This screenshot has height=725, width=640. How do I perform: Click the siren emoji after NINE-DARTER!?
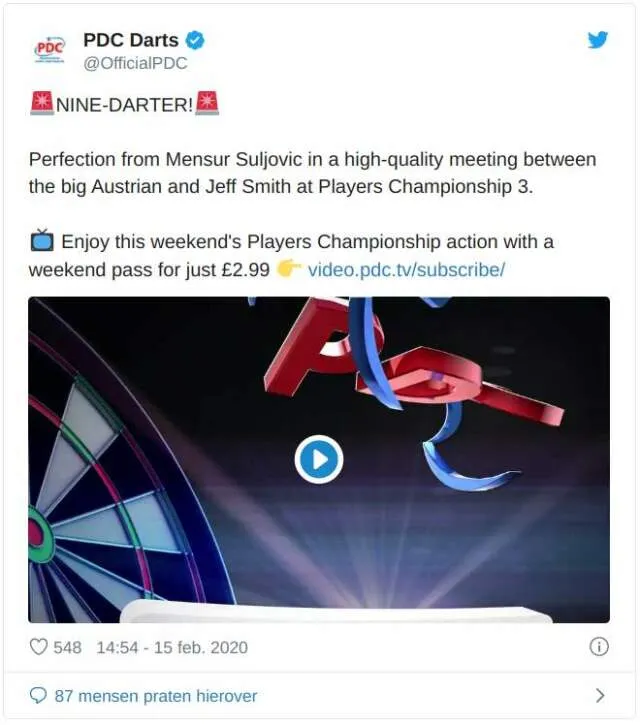(207, 104)
